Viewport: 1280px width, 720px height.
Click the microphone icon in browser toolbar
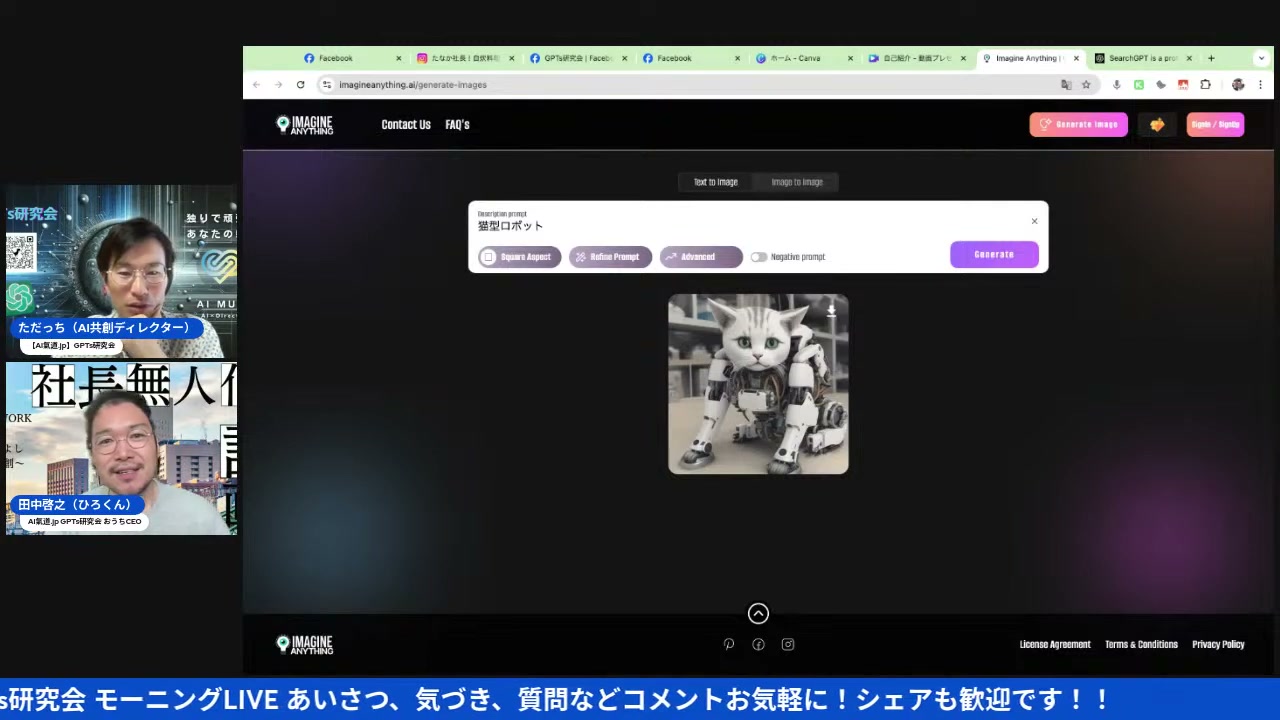[1117, 85]
